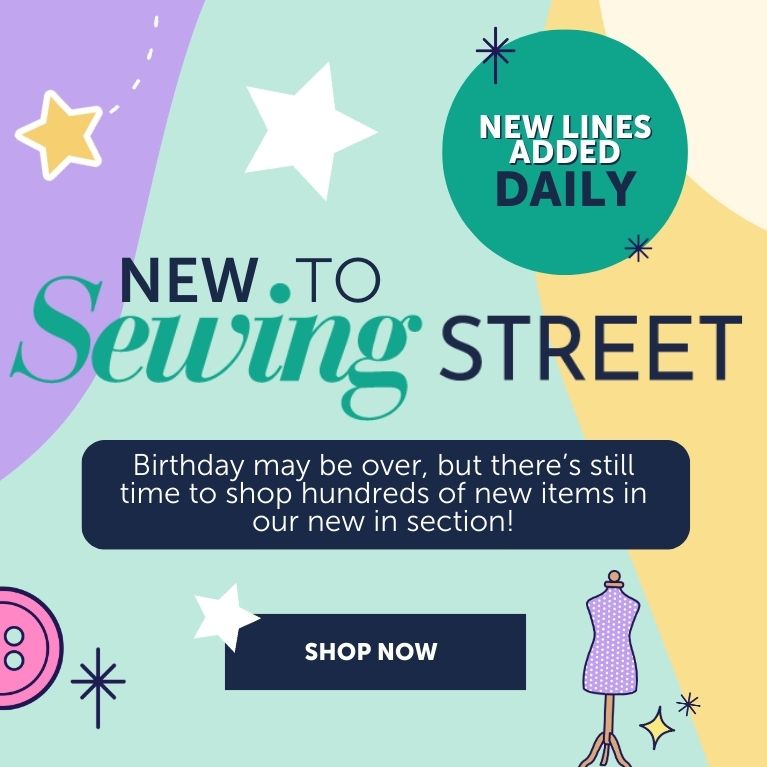Click the yellow star with white outline

point(60,135)
